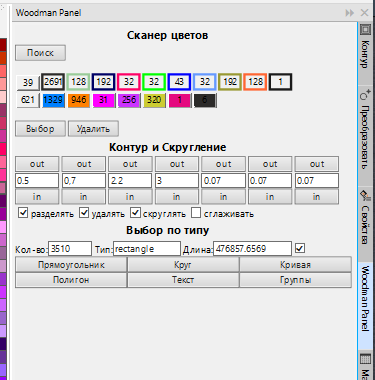Select the dark outline swatch labeled 2691
This screenshot has height=380, width=375.
point(53,82)
